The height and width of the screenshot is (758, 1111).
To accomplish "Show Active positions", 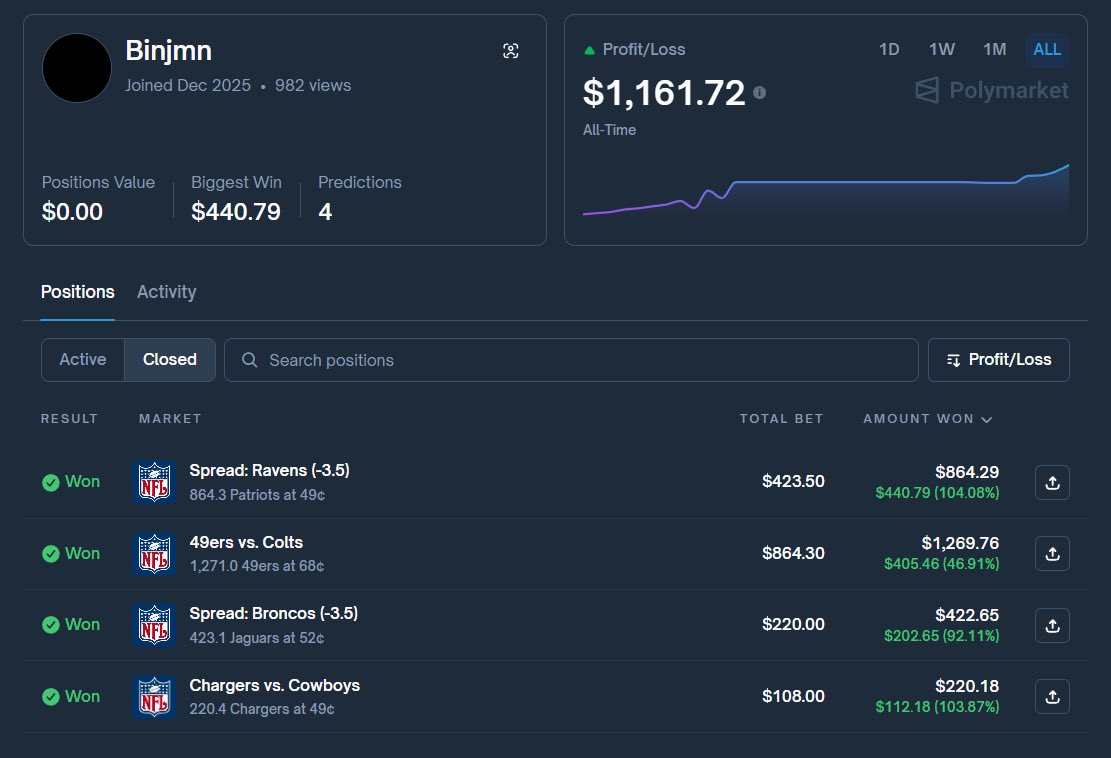I will [x=83, y=360].
